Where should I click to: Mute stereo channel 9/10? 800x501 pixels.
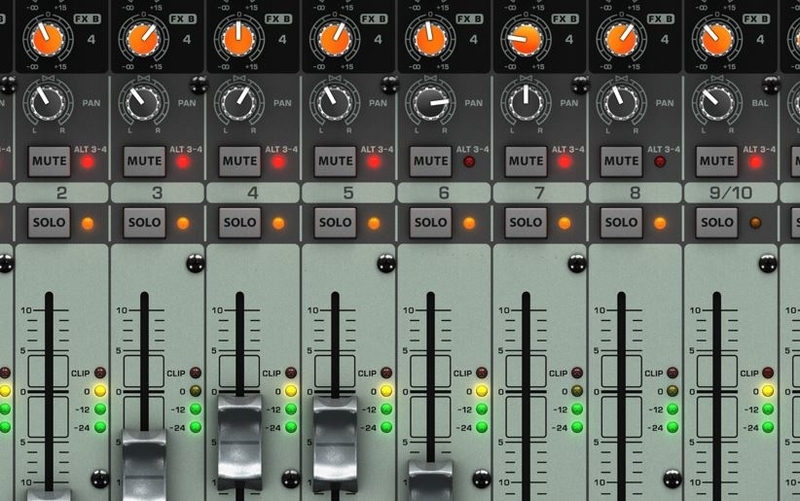click(x=717, y=161)
